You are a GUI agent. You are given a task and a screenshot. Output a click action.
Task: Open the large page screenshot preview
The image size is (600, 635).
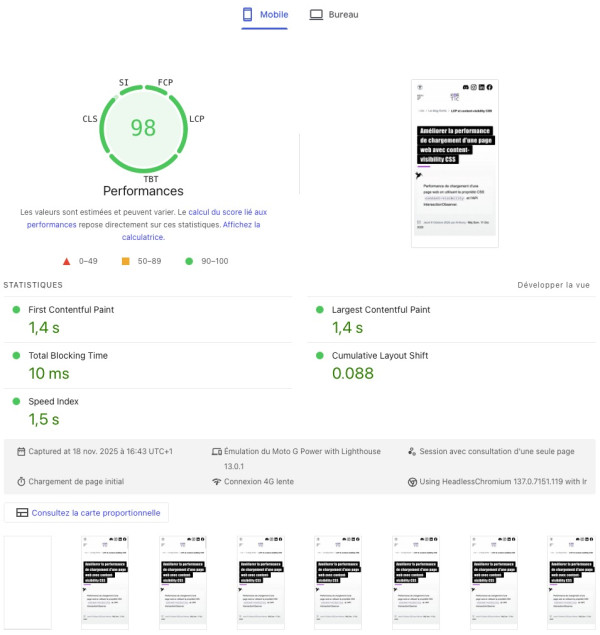point(455,163)
